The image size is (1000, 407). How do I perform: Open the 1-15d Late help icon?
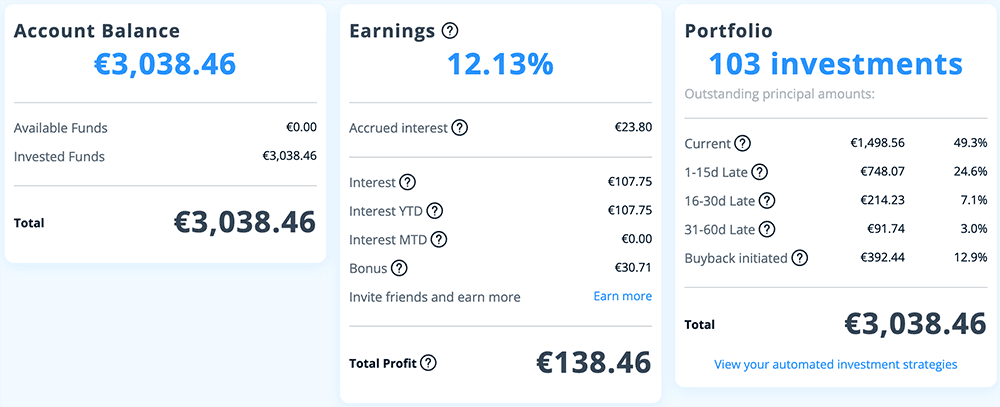pos(760,172)
